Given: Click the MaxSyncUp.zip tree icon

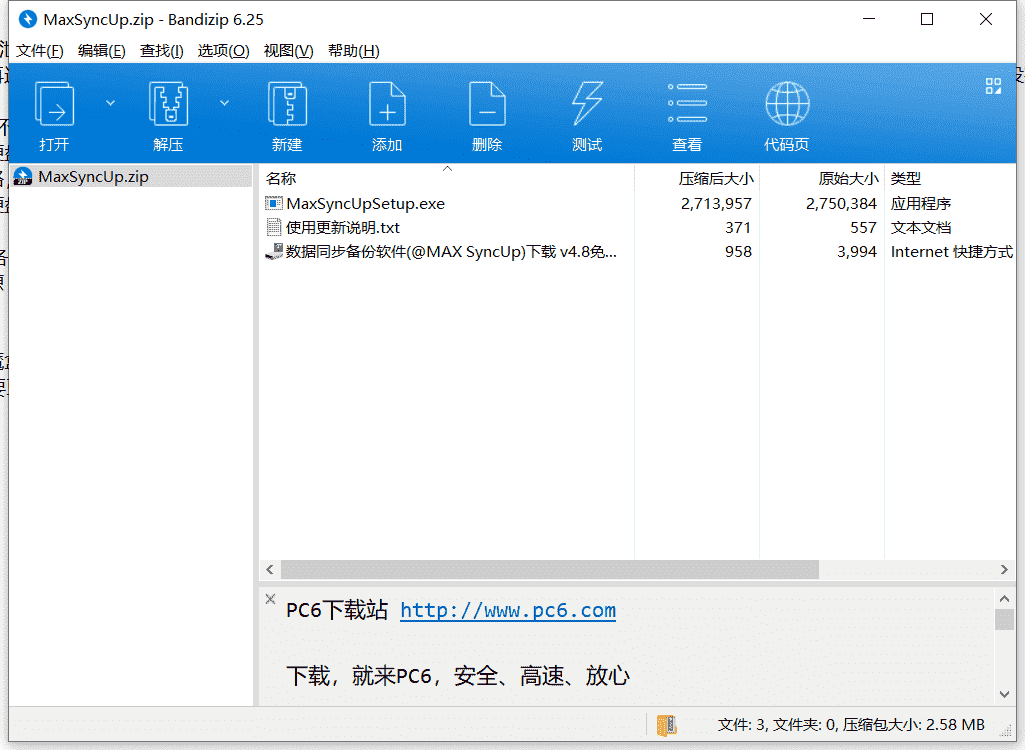Looking at the screenshot, I should click(x=23, y=177).
